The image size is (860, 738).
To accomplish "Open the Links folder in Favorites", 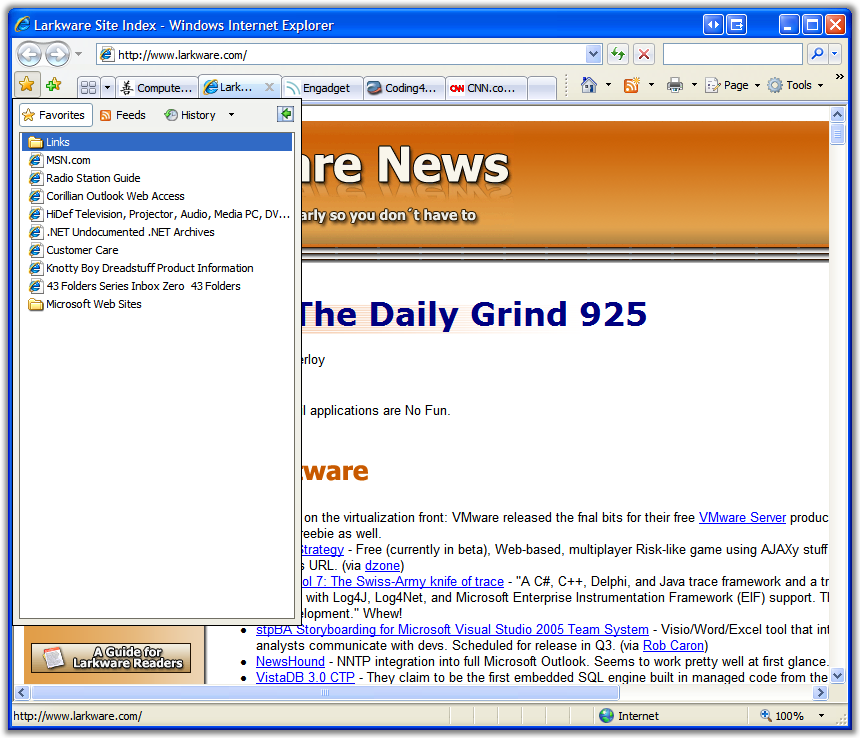I will 157,142.
